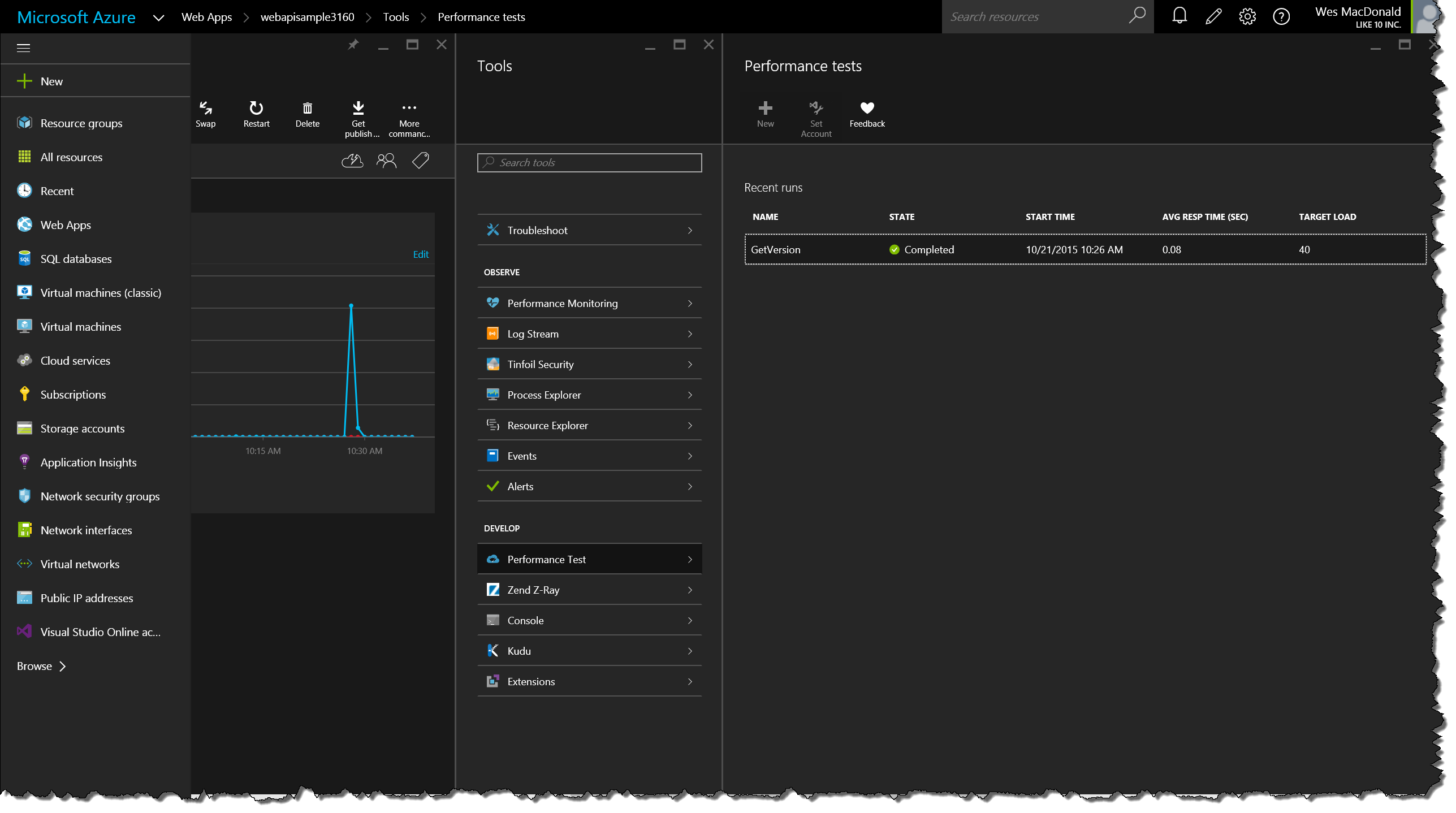Open the tags icon in web app blade
Viewport: 1456px width, 813px height.
tap(421, 161)
